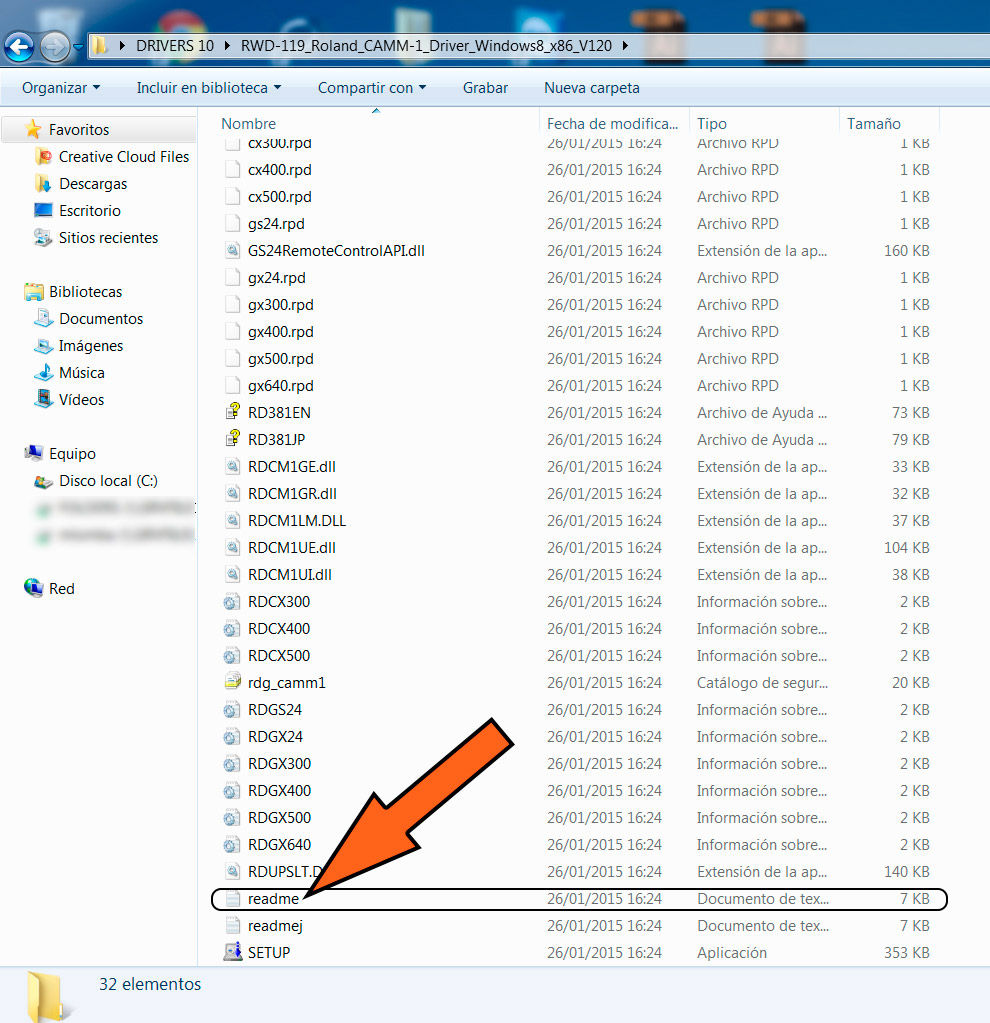Open the Compartir con dropdown
The image size is (990, 1023).
[371, 88]
